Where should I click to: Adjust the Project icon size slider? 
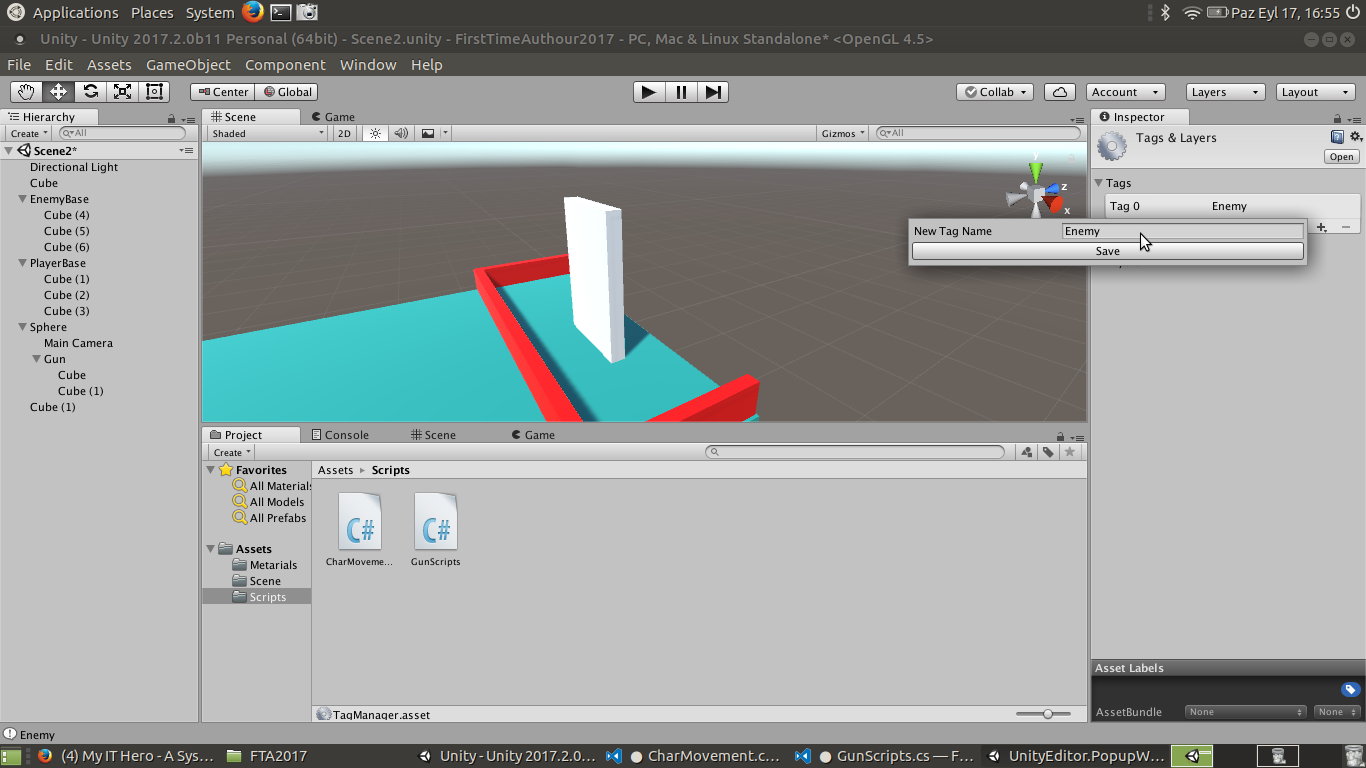[x=1042, y=714]
